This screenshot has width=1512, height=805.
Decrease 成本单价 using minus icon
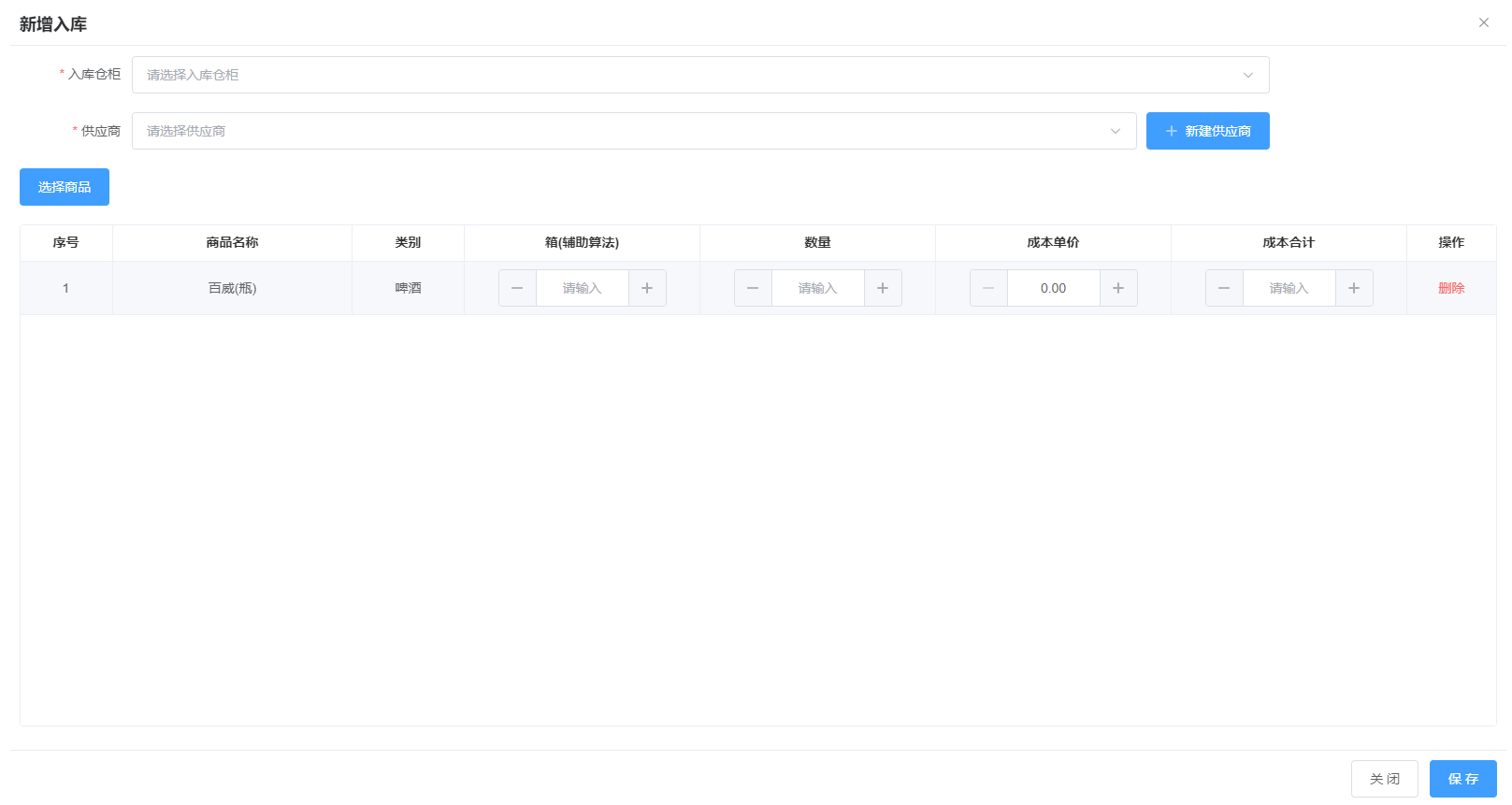988,288
